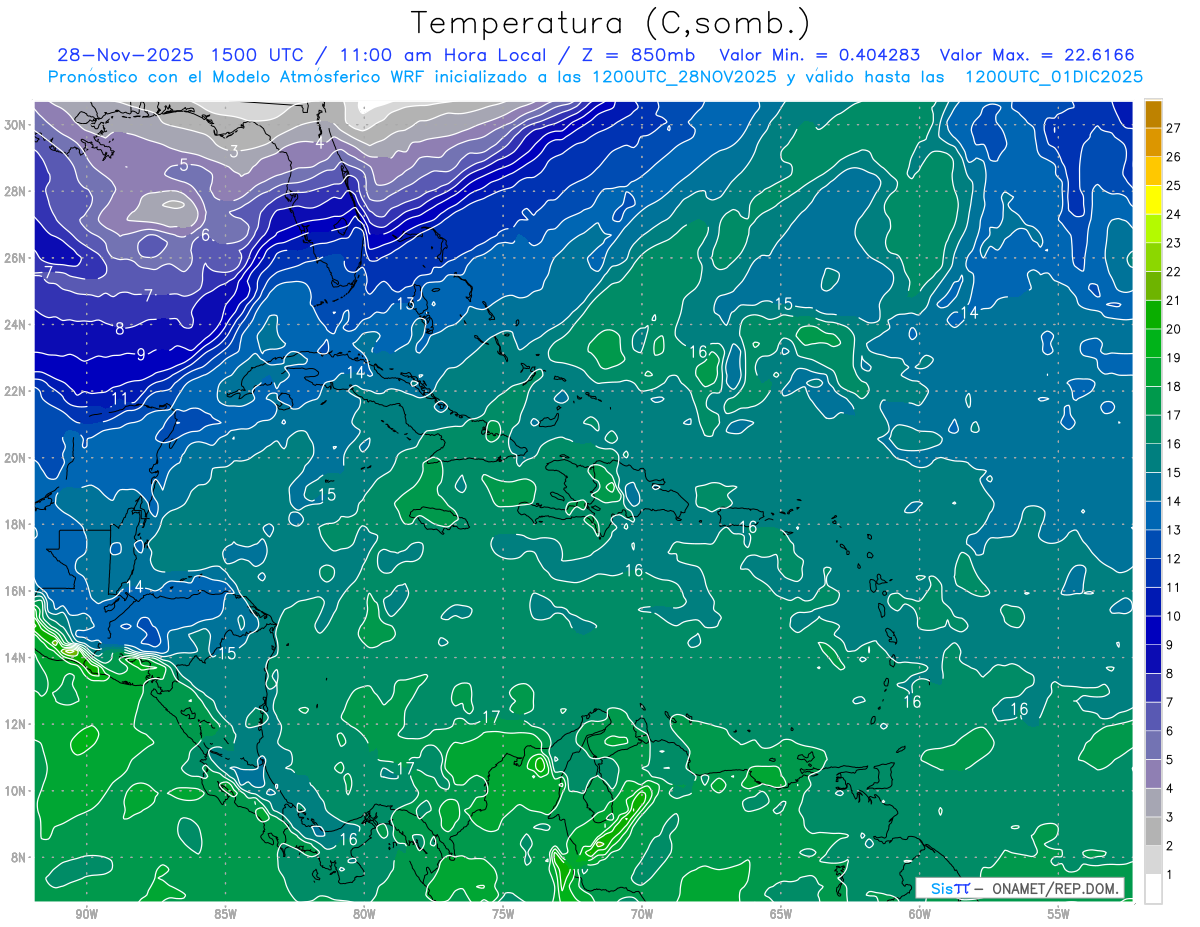Screen dimensions: 1200x927
Task: Click contour label '5' on the map
Action: click(x=184, y=165)
